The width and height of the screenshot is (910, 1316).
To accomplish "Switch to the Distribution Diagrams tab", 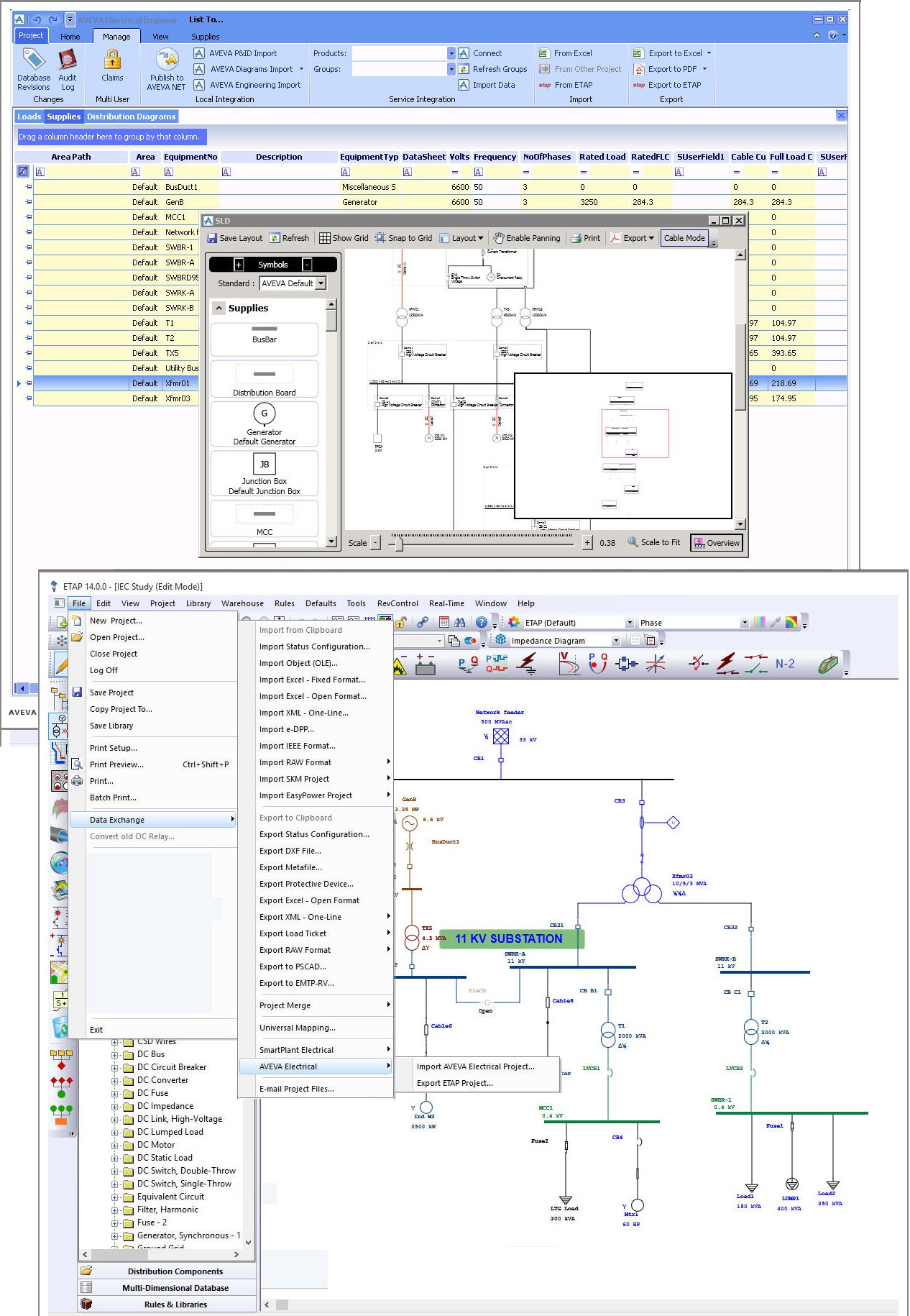I will point(131,116).
